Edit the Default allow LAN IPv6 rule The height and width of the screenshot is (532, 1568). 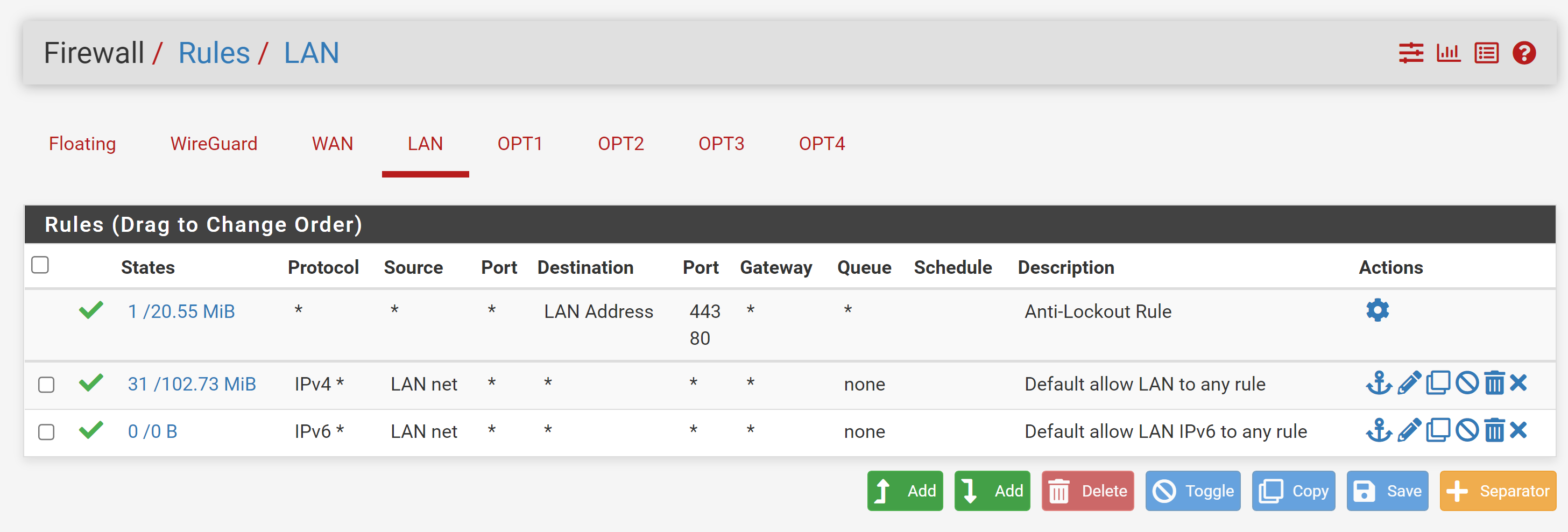coord(1409,430)
